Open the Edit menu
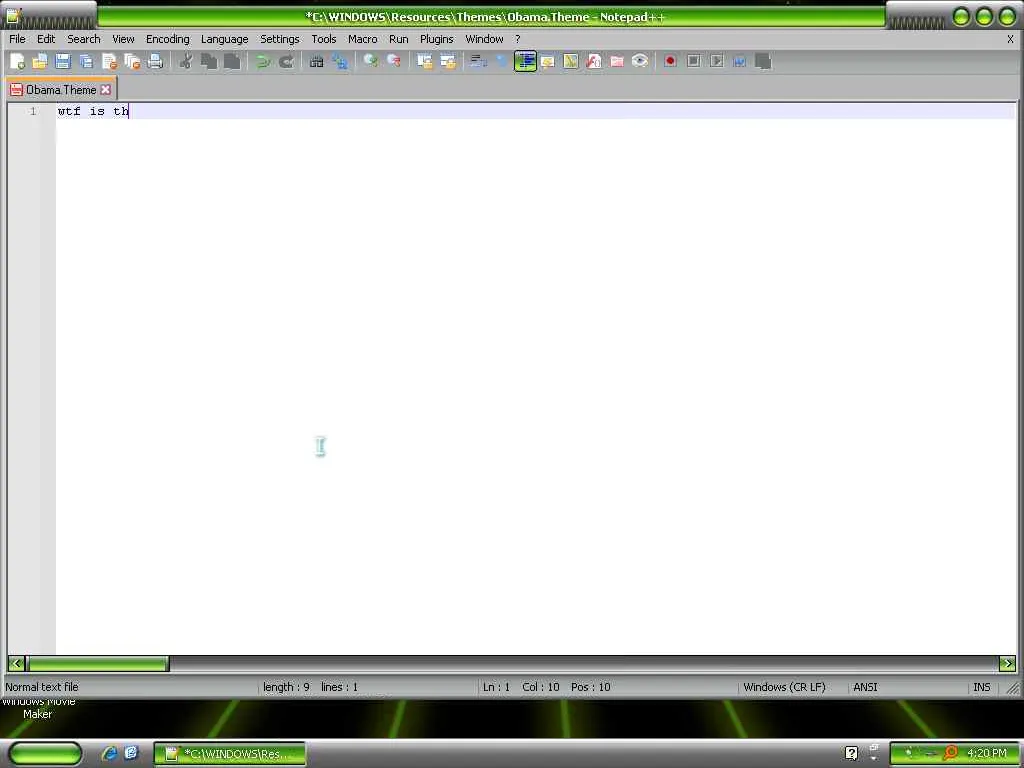 pos(46,39)
